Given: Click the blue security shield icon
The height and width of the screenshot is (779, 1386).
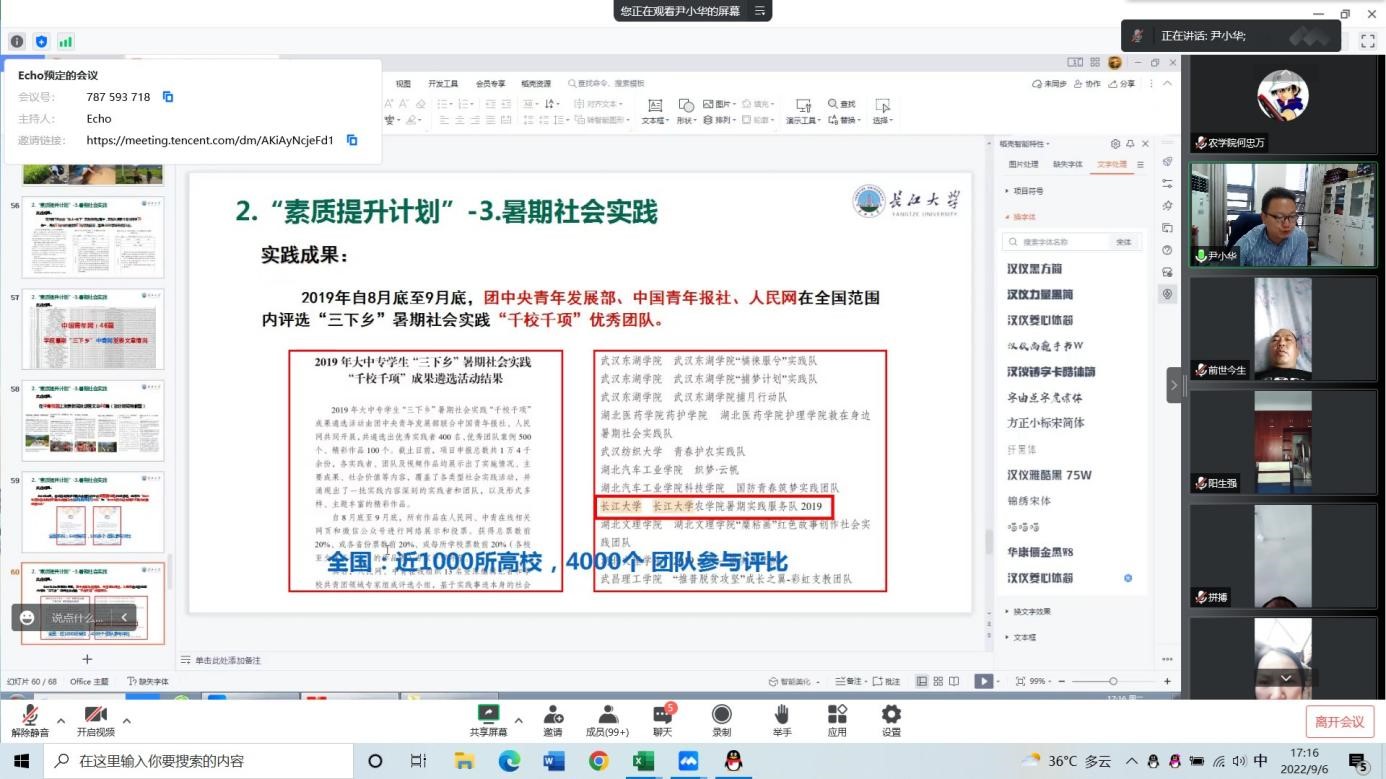Looking at the screenshot, I should tap(41, 41).
